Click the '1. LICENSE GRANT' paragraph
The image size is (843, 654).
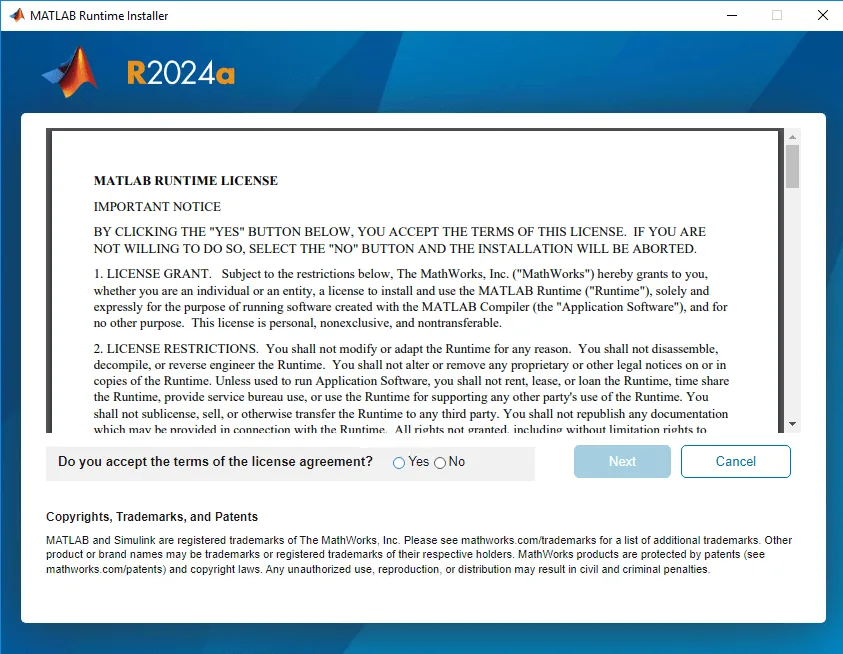tap(410, 298)
